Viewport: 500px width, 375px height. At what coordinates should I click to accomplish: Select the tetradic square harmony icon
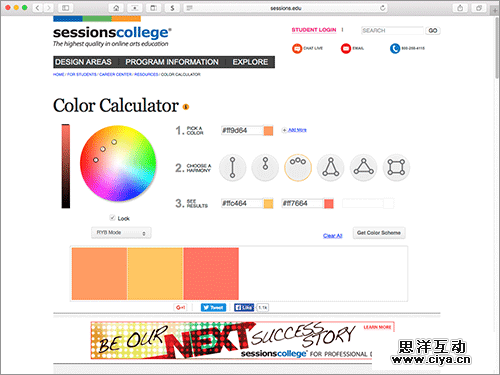tap(396, 167)
